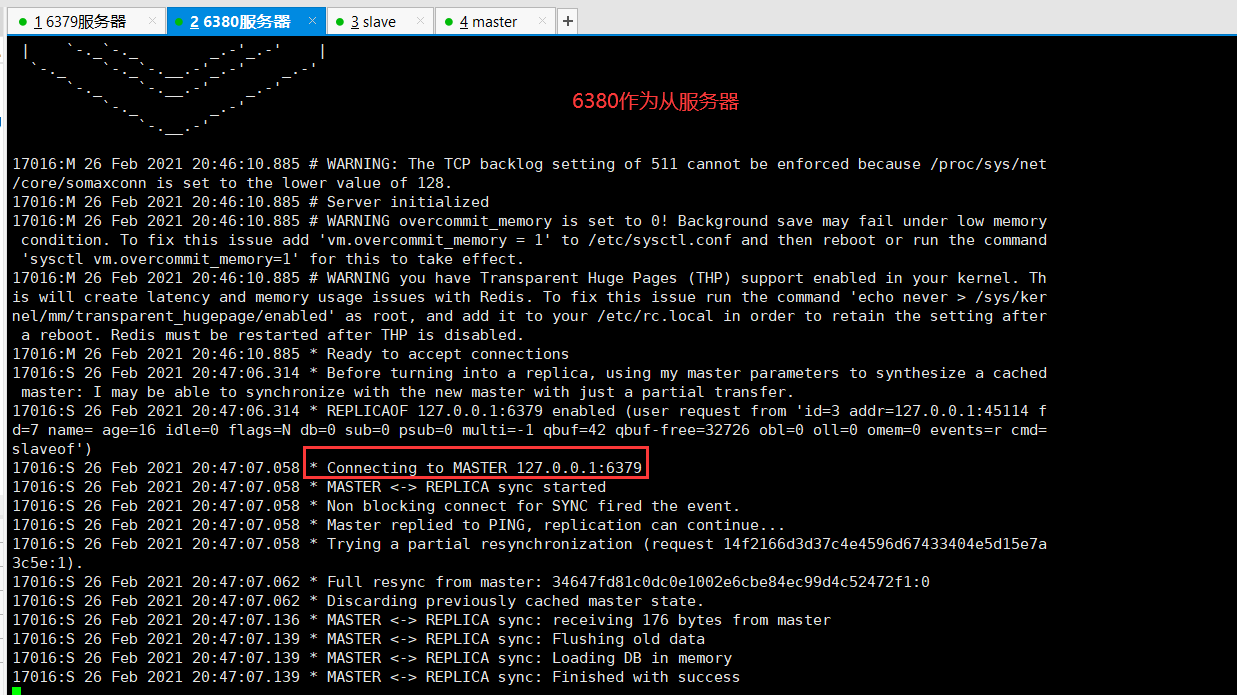
Task: Click "master: I may be able to synchronize" line
Action: coord(407,392)
